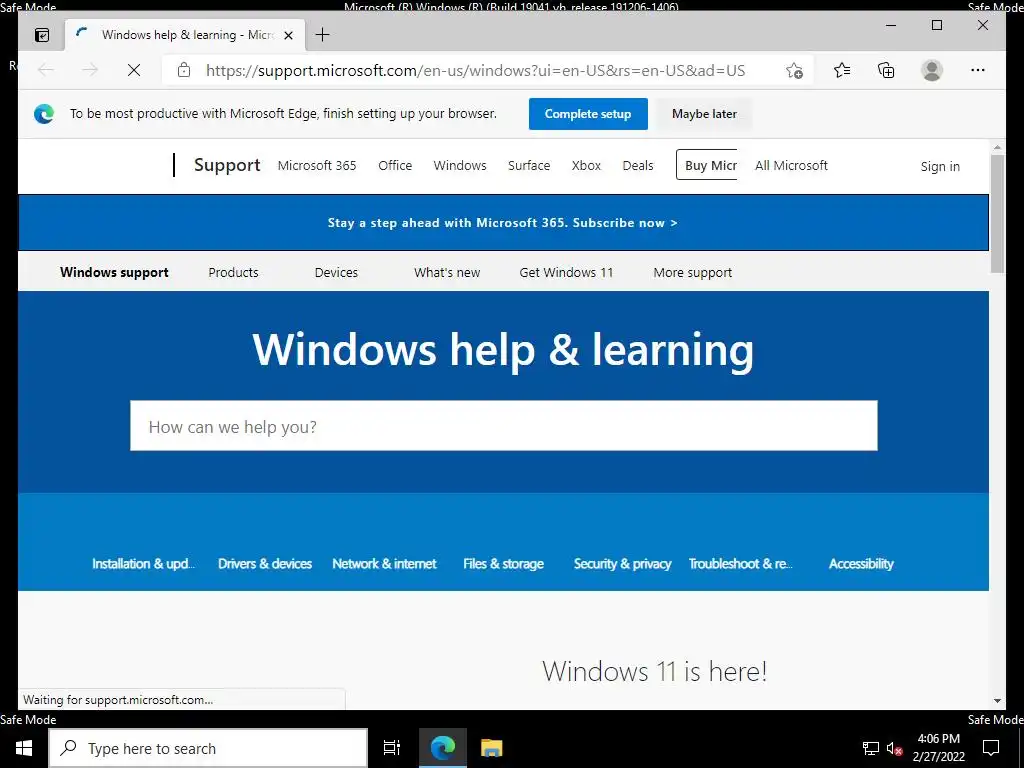Screen dimensions: 1024x768
Task: Open Troubleshoot & repair category
Action: tap(741, 564)
